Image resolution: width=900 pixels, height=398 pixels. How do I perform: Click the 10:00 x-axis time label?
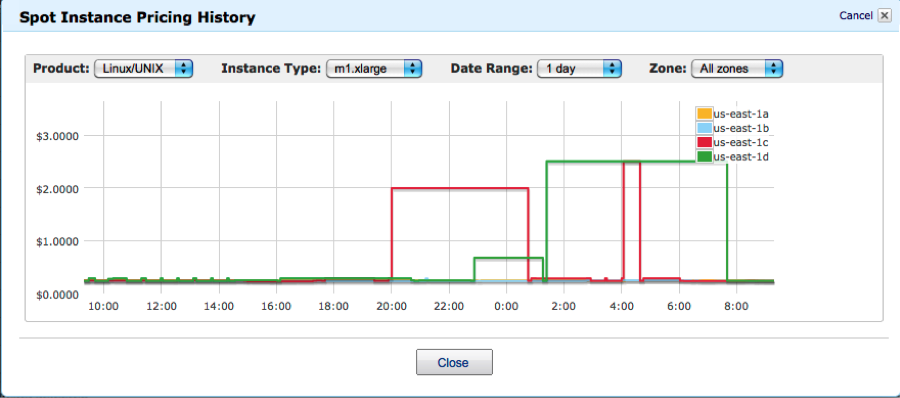[103, 306]
